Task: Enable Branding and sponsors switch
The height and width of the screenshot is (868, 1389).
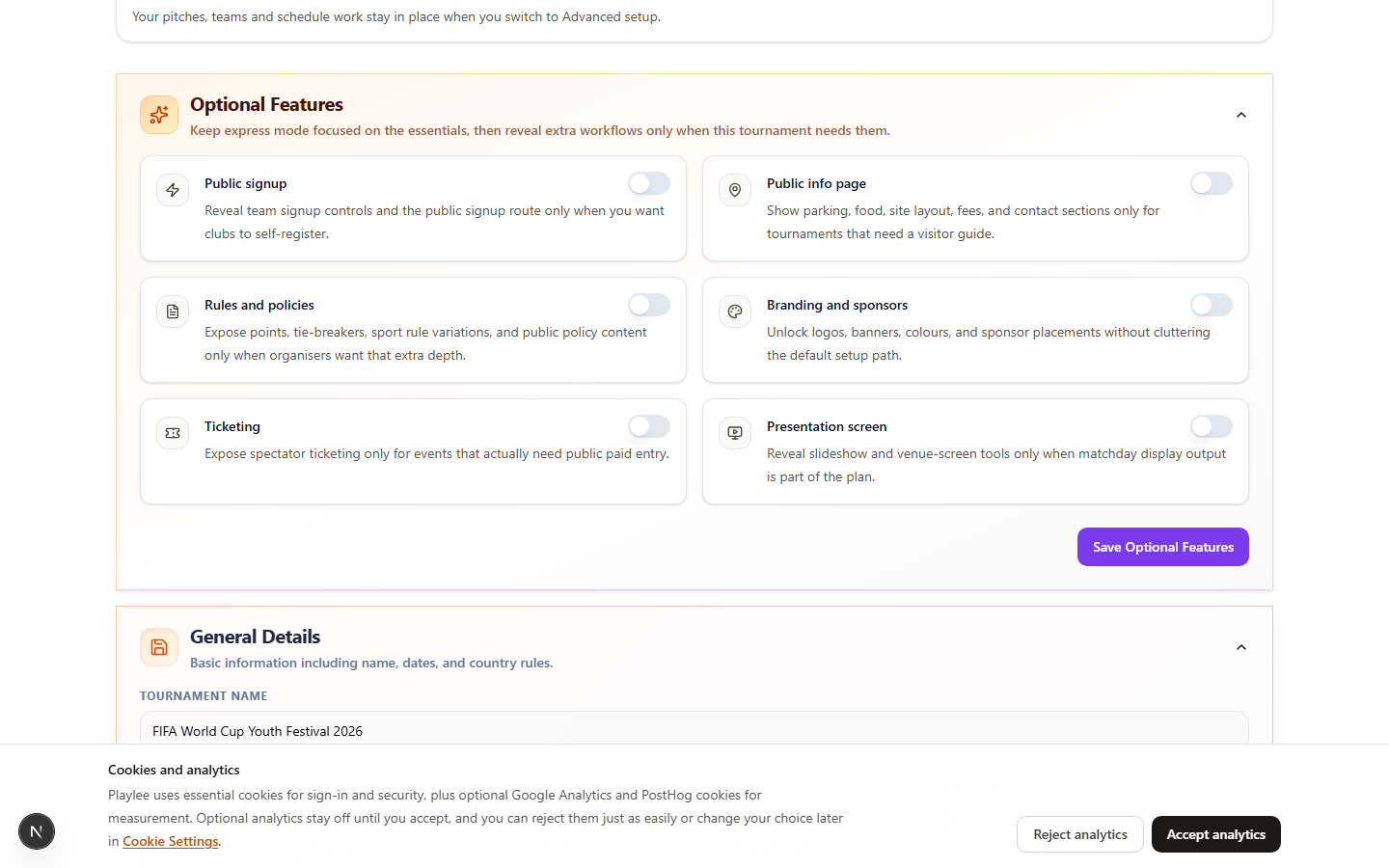Action: coord(1211,305)
